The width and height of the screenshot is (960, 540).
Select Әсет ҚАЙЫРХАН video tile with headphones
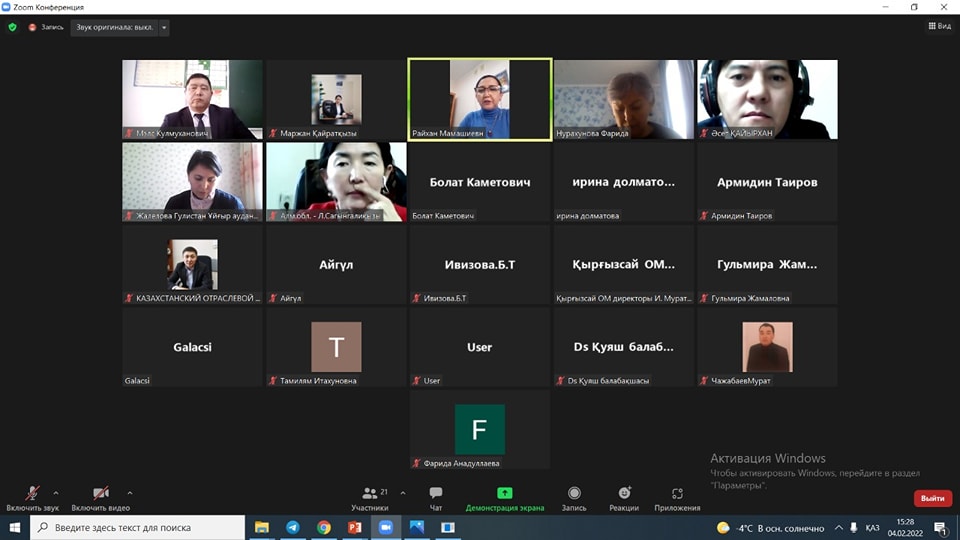pyautogui.click(x=767, y=99)
